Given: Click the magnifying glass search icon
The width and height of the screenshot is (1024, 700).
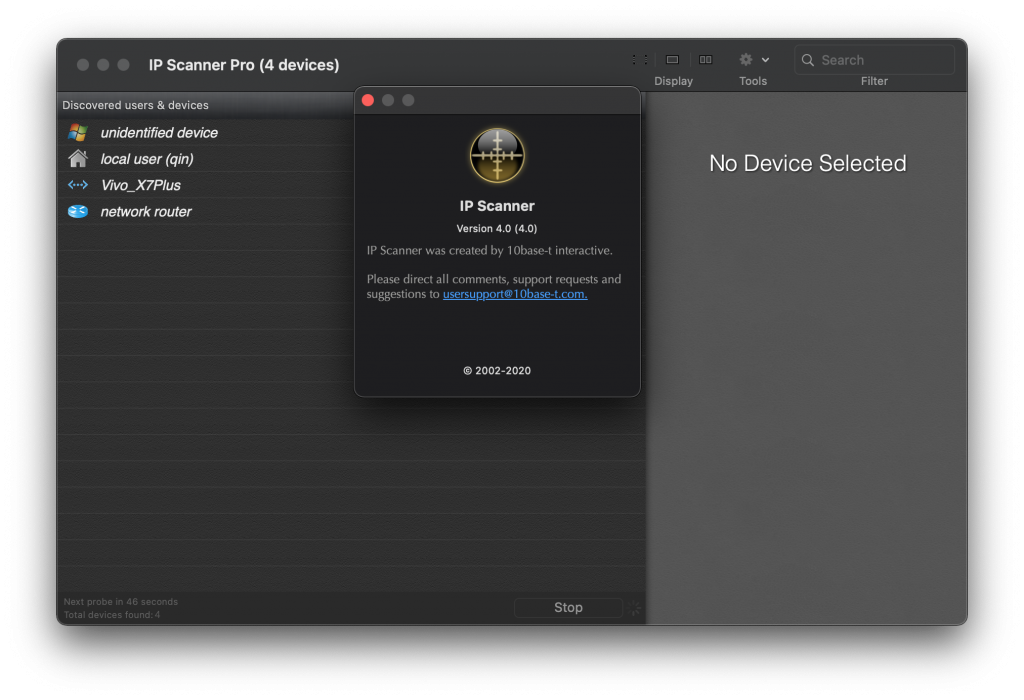Looking at the screenshot, I should click(x=808, y=60).
